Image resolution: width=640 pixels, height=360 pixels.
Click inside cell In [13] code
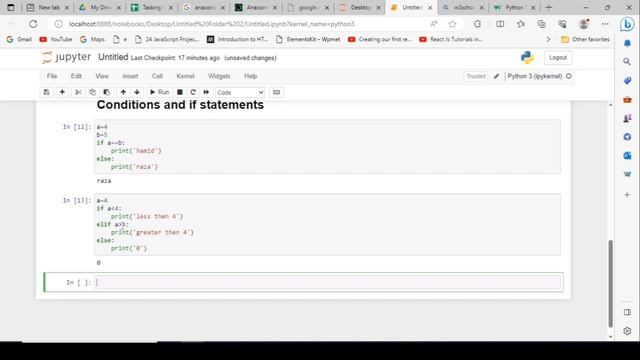pyautogui.click(x=327, y=224)
